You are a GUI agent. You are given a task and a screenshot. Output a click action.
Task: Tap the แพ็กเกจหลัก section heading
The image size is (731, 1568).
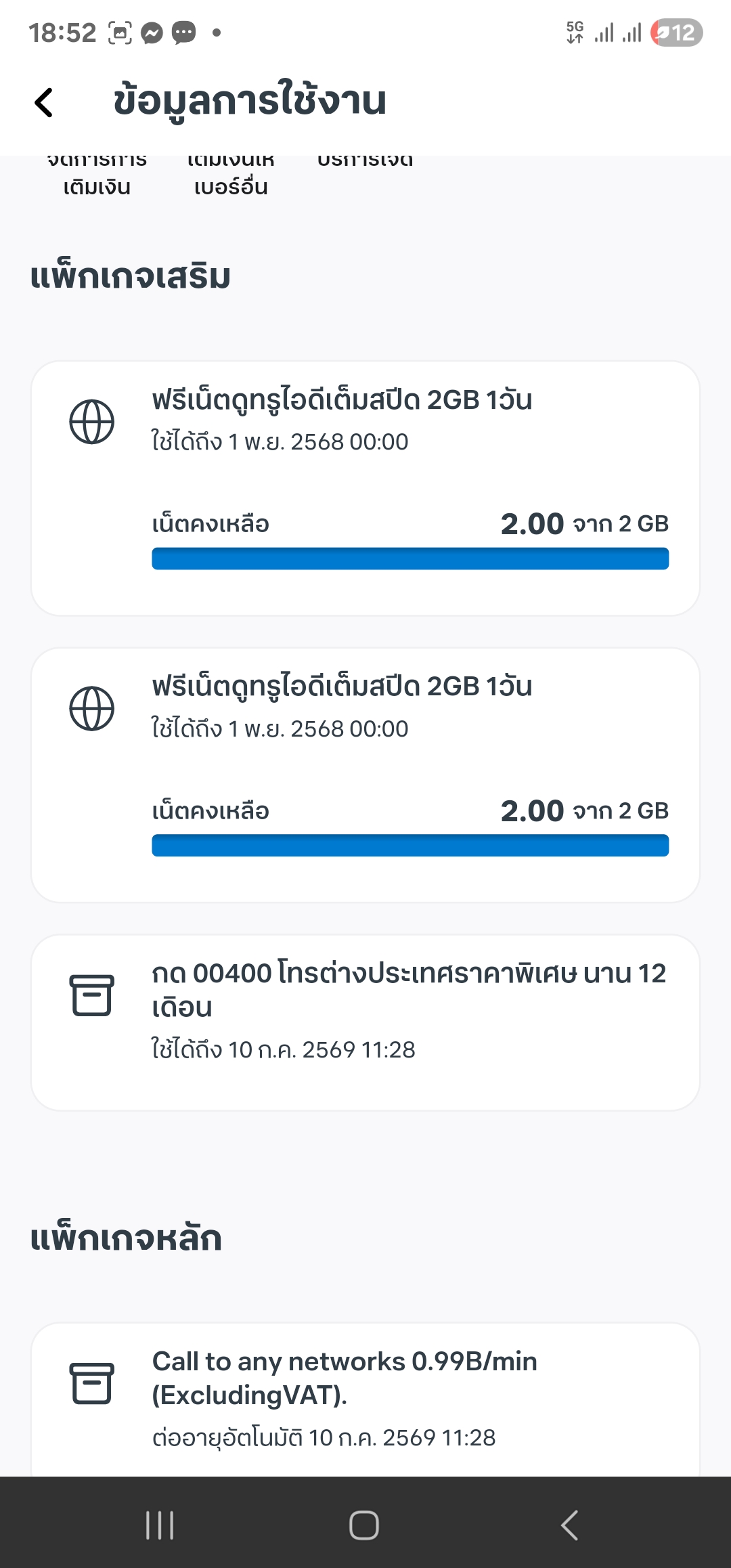tap(127, 1238)
